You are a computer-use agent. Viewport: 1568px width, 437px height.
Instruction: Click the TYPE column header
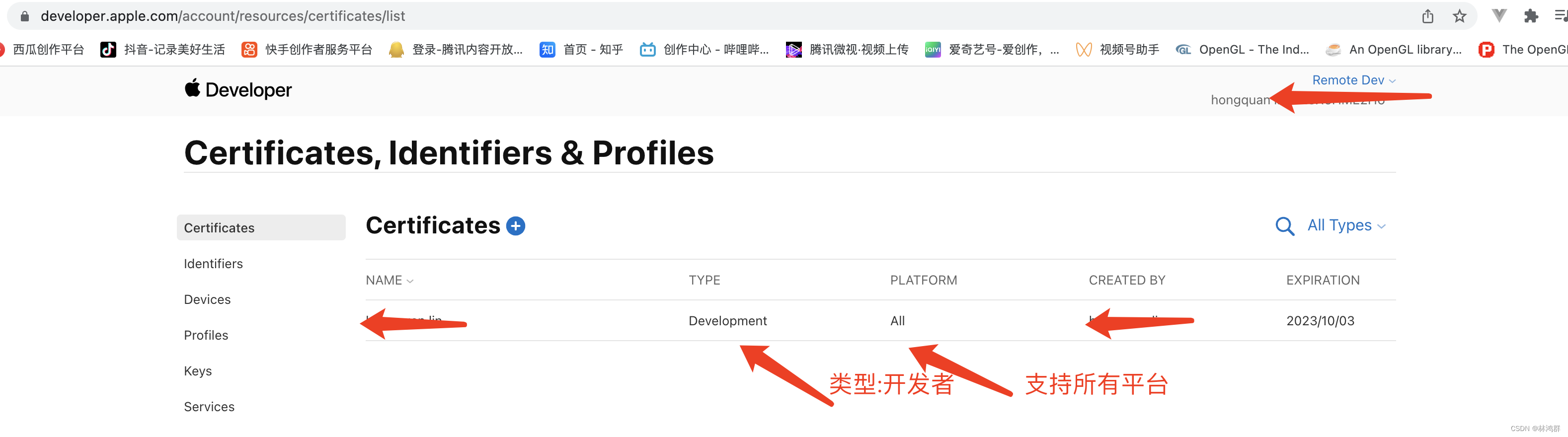(705, 281)
